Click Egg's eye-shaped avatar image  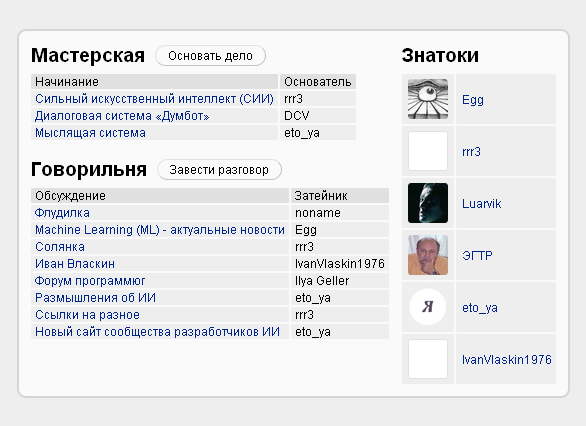(428, 99)
